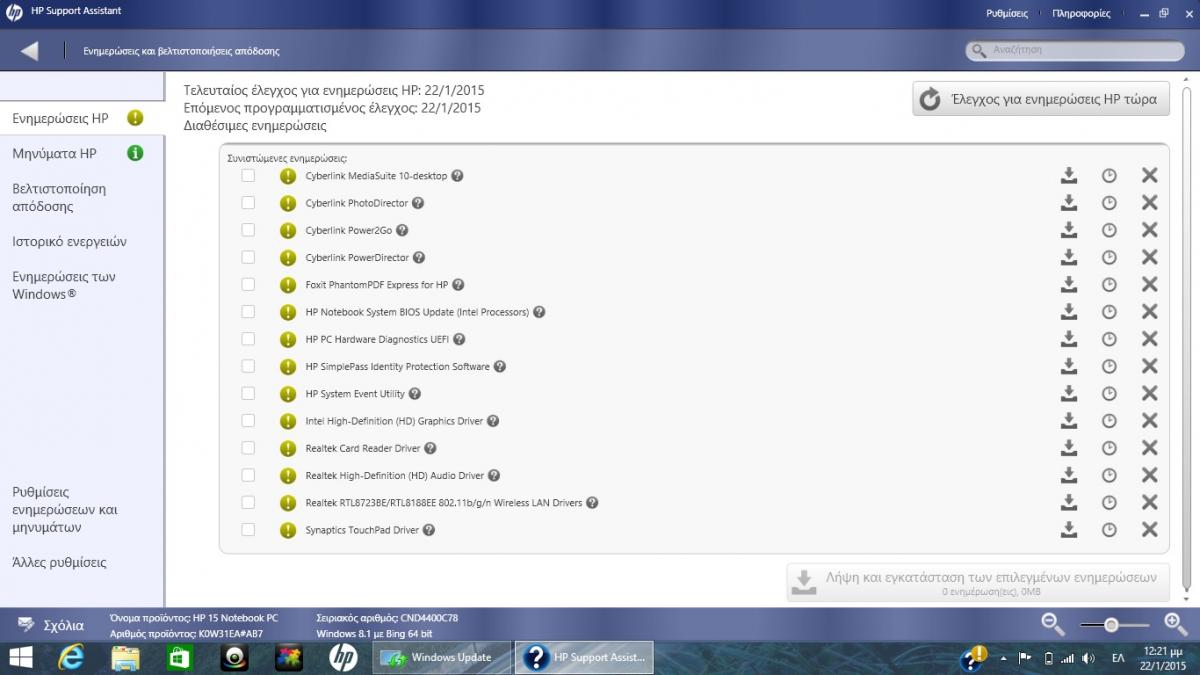Download Intel HD Graphics Driver update

click(1069, 421)
